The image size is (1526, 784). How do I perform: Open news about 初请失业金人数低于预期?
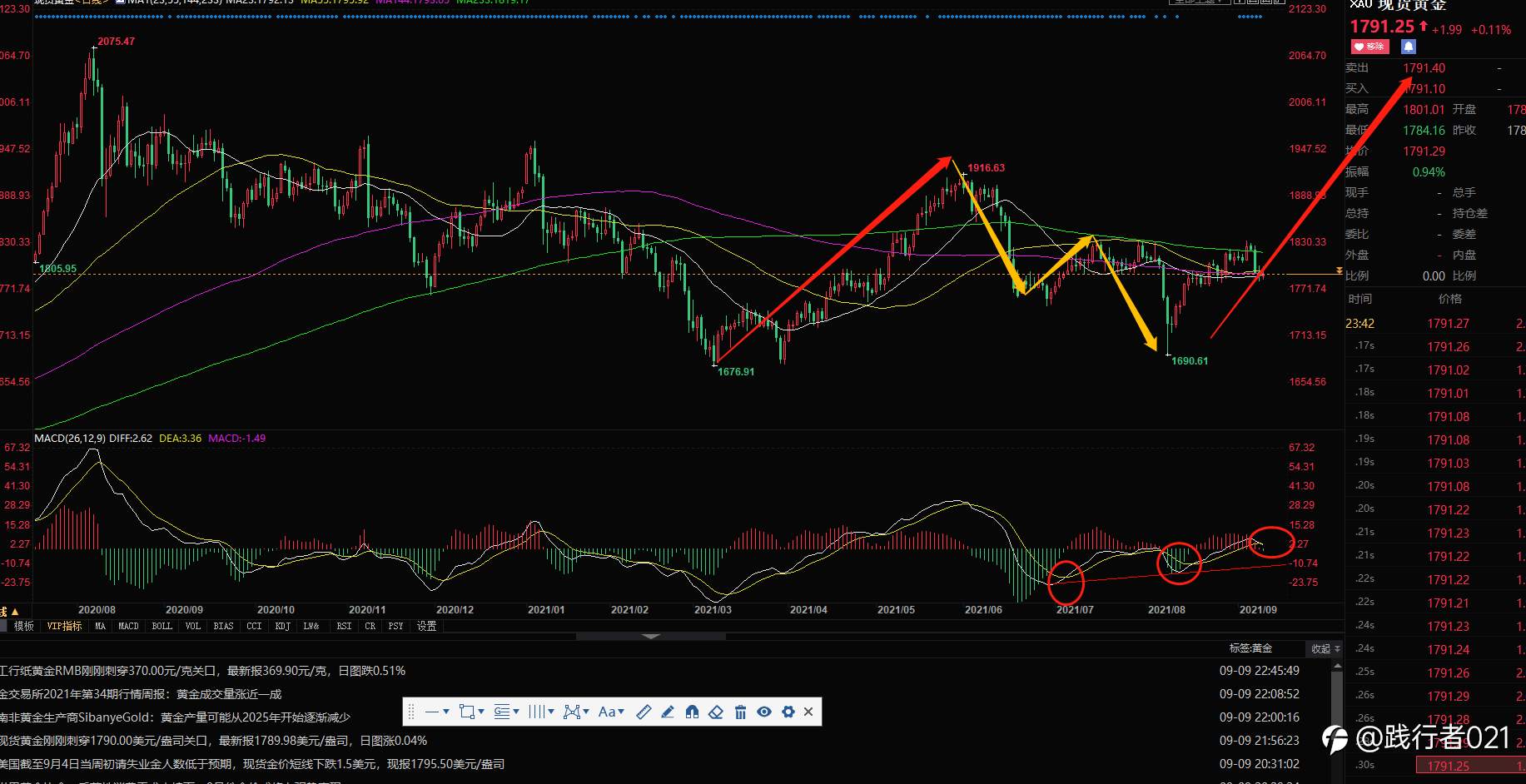click(251, 763)
